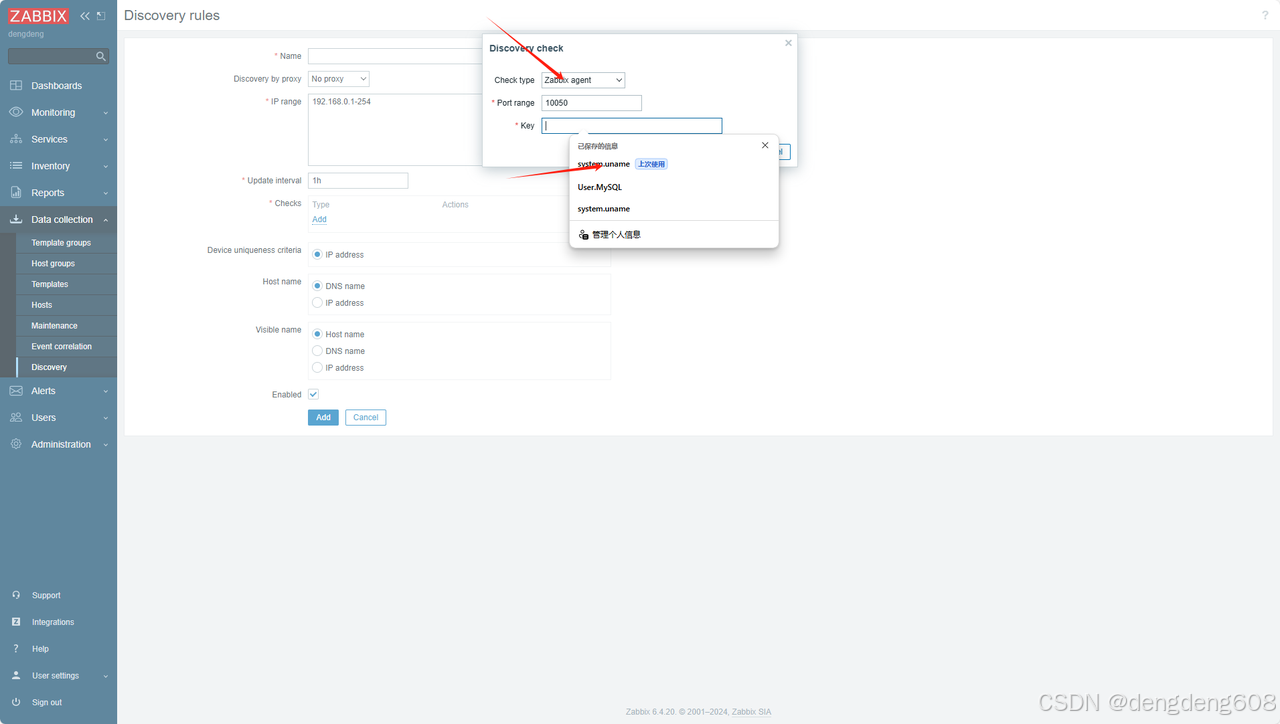Click the Add link under Checks
The height and width of the screenshot is (724, 1280).
click(x=319, y=219)
